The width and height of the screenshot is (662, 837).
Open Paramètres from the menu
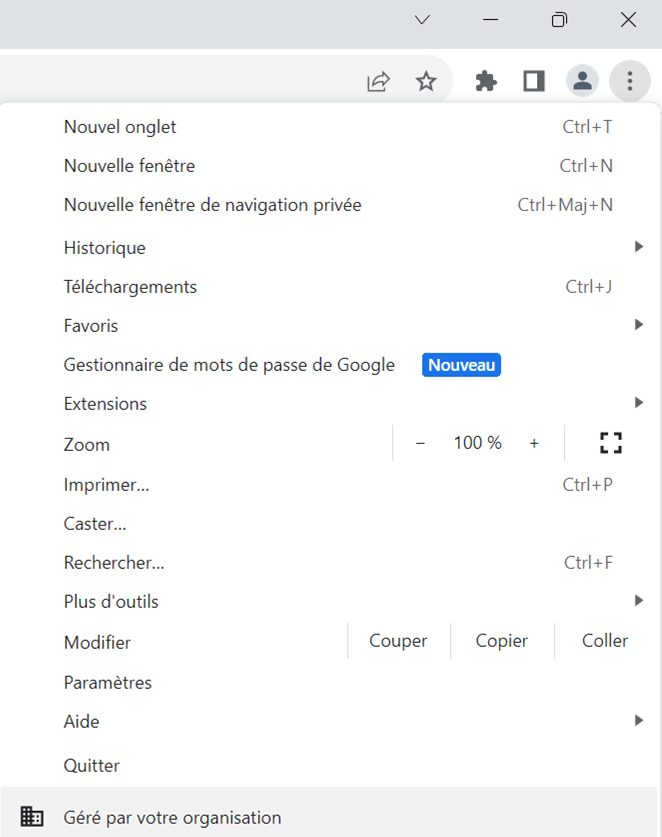(107, 682)
